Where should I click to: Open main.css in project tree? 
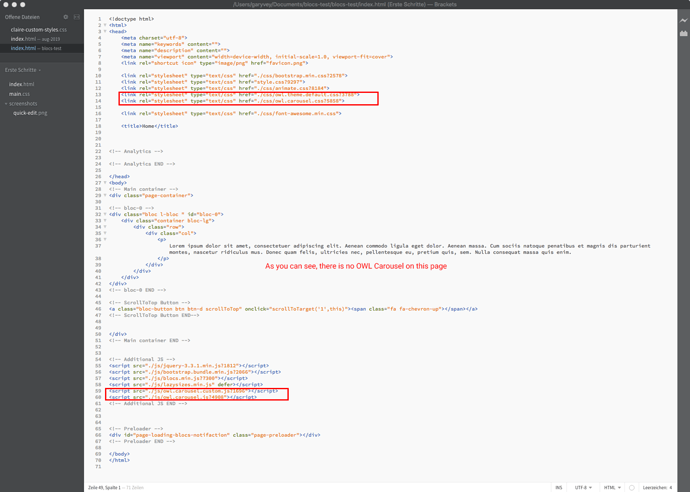tap(20, 94)
